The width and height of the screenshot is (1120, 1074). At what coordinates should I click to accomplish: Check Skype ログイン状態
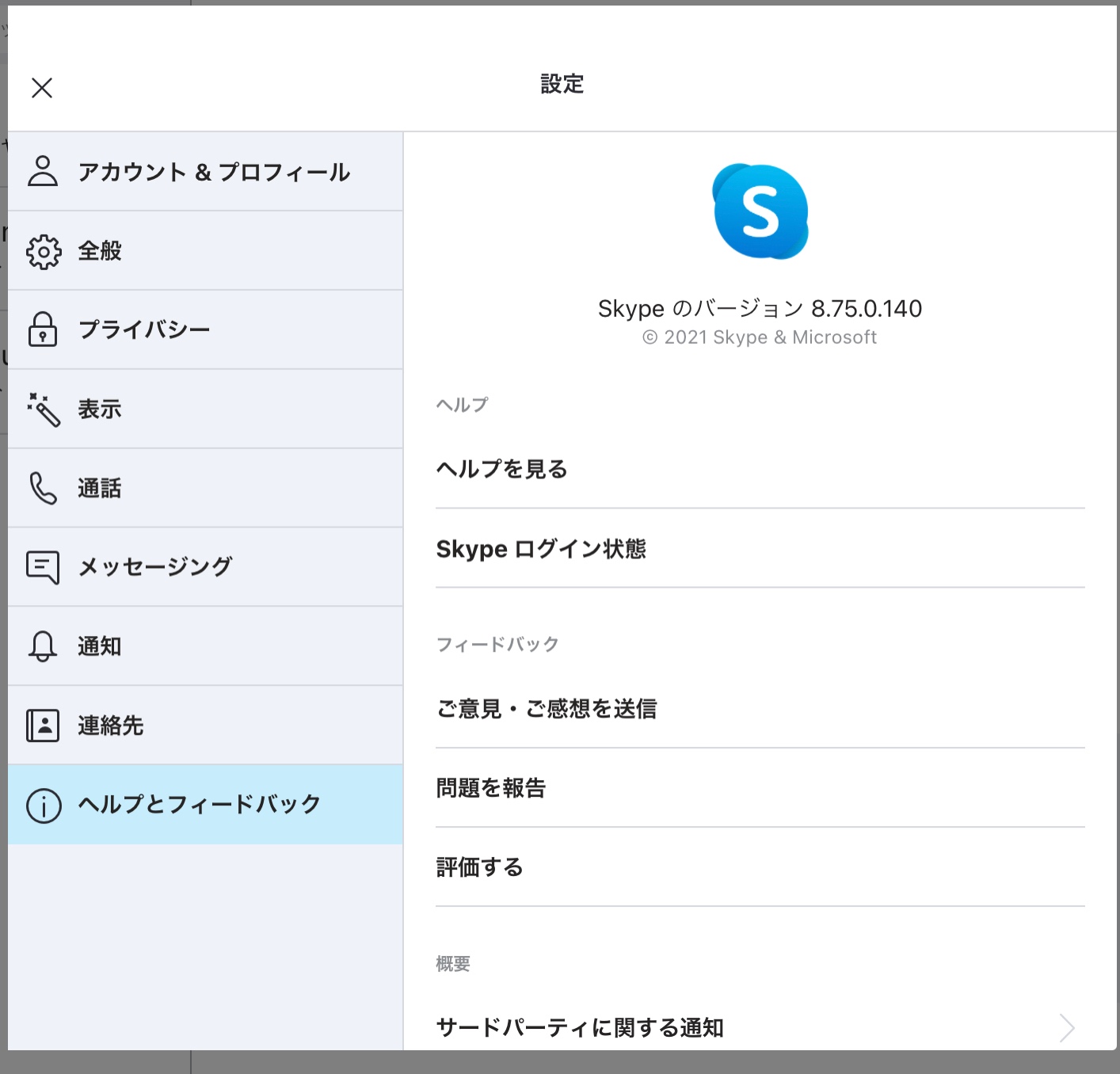click(x=760, y=548)
